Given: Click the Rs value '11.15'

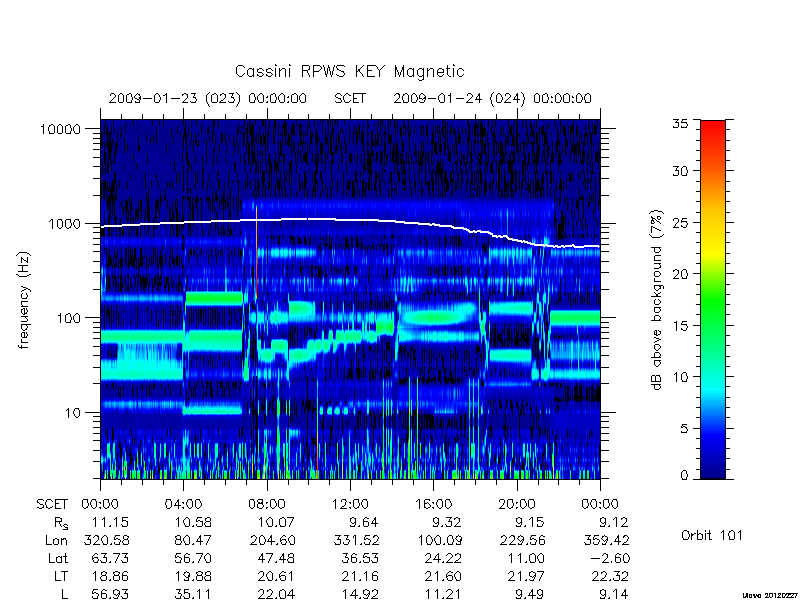Looking at the screenshot, I should point(110,522).
